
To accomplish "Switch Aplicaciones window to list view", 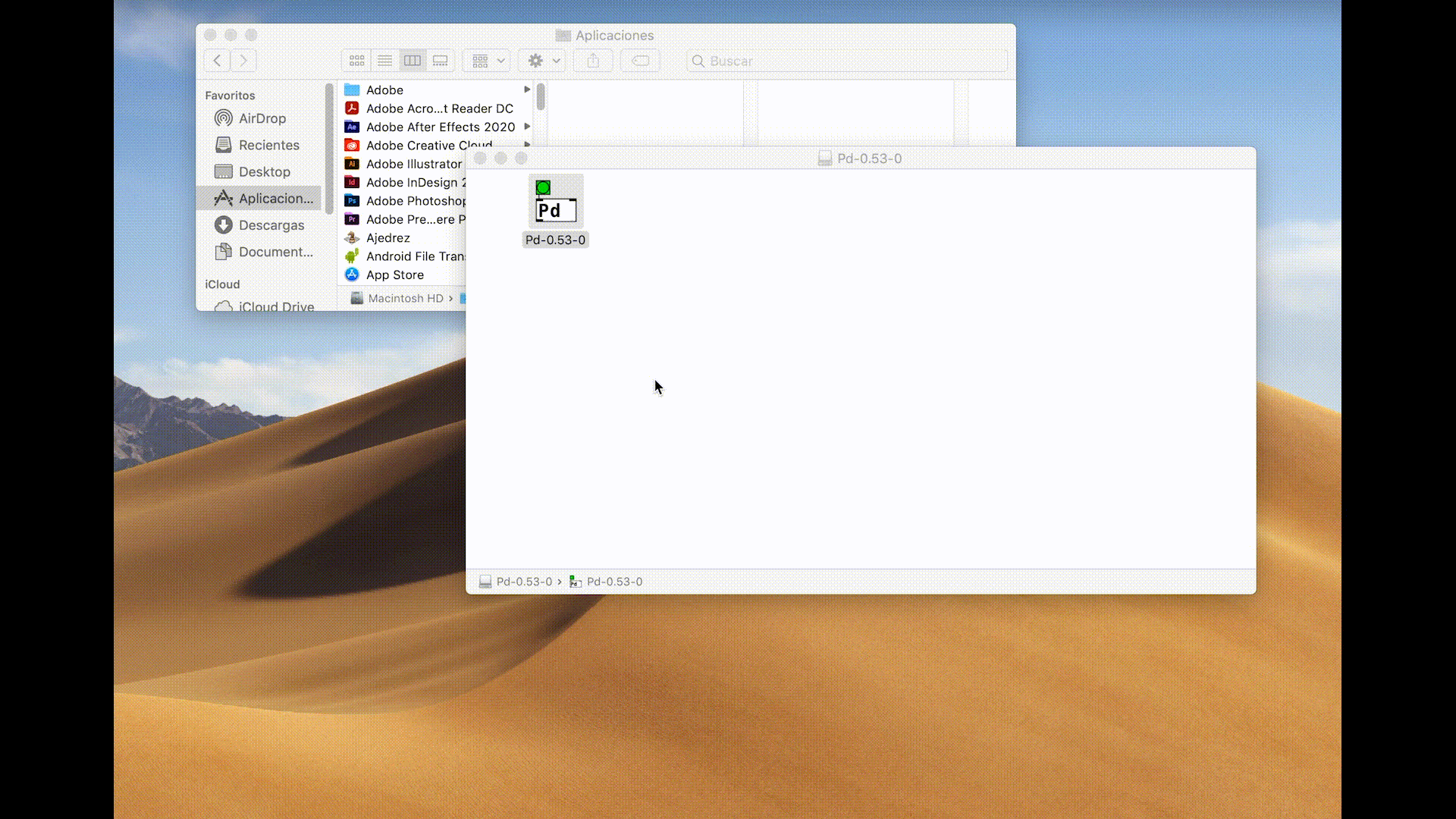I will 384,61.
